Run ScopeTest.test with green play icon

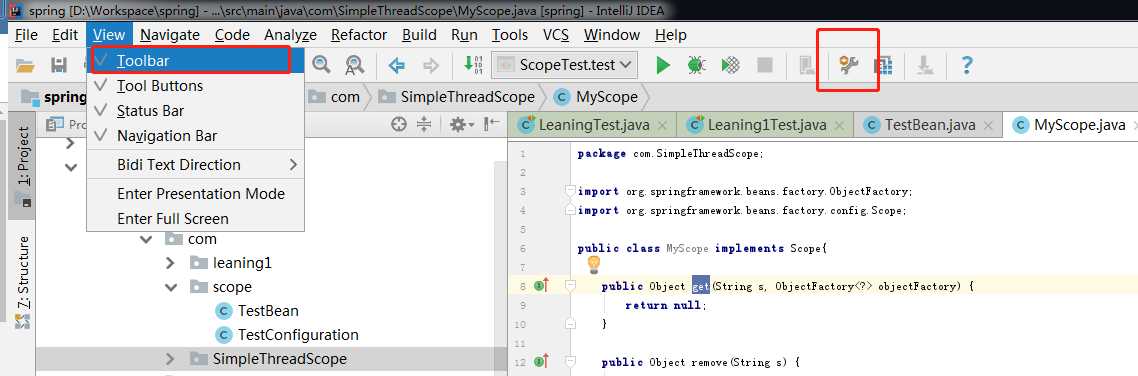663,65
